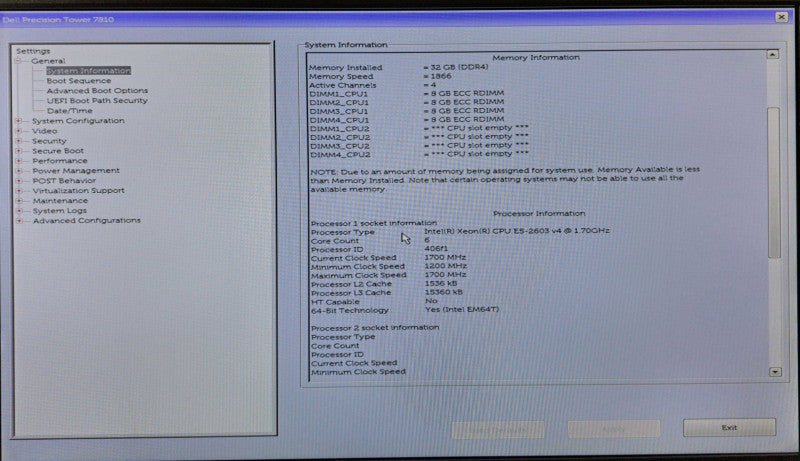Open Boot Sequence settings
Screen dimensions: 800x461
79,81
